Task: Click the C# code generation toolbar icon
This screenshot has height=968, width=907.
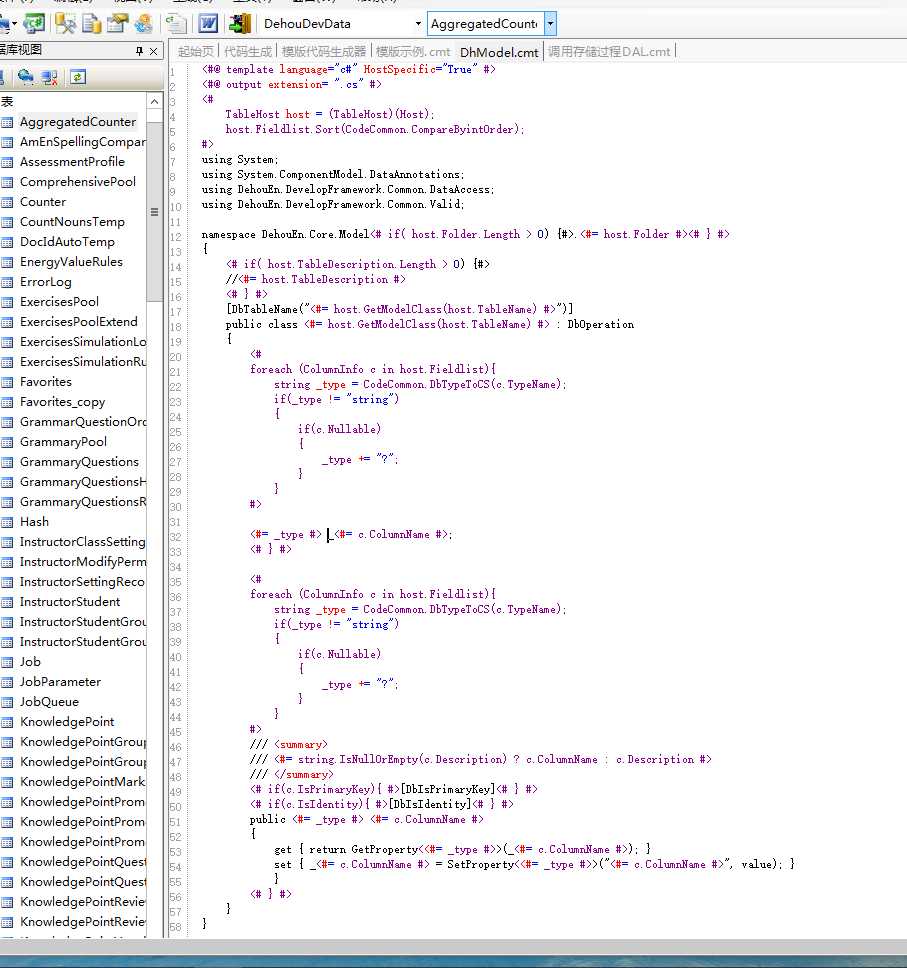Action: (x=34, y=23)
